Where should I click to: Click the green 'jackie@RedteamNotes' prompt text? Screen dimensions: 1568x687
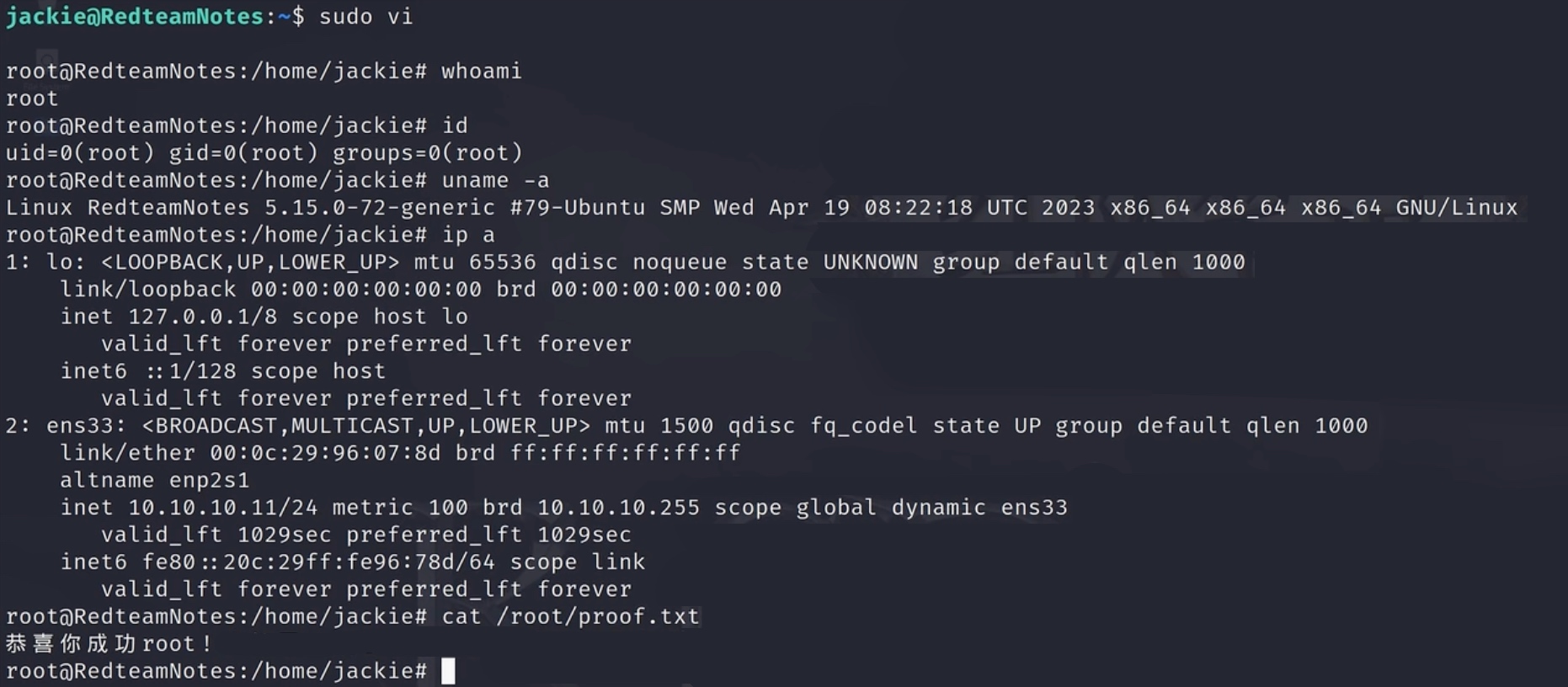click(135, 16)
